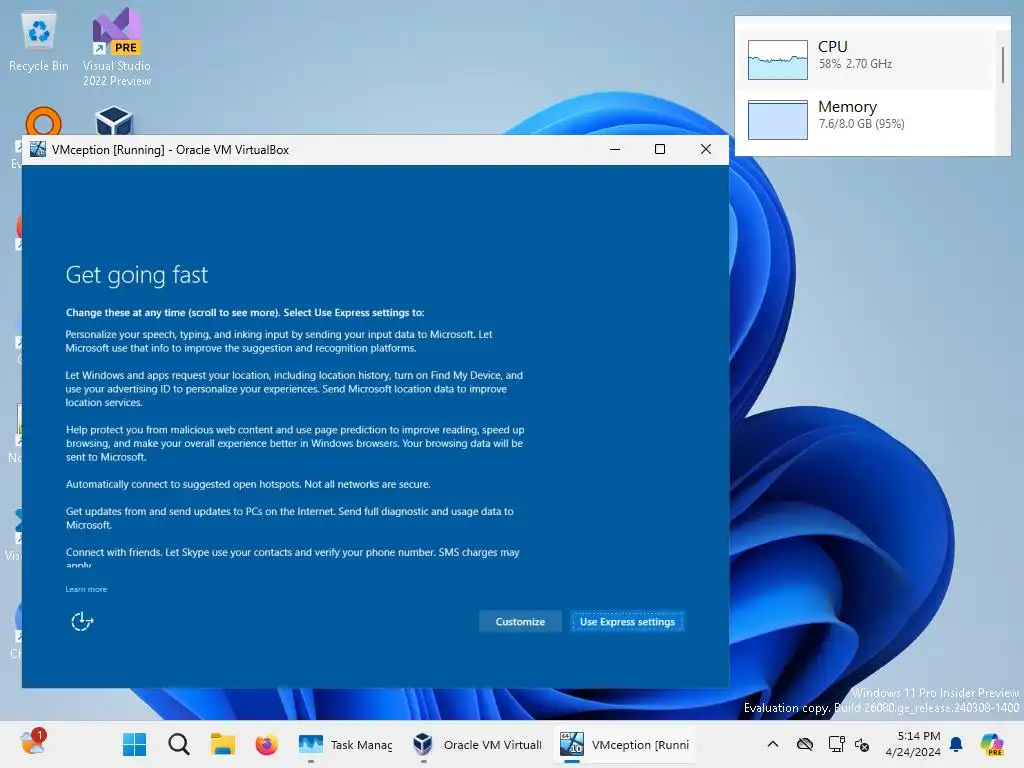This screenshot has height=768, width=1024.
Task: Click the "Get going fast" heading
Action: [x=136, y=275]
